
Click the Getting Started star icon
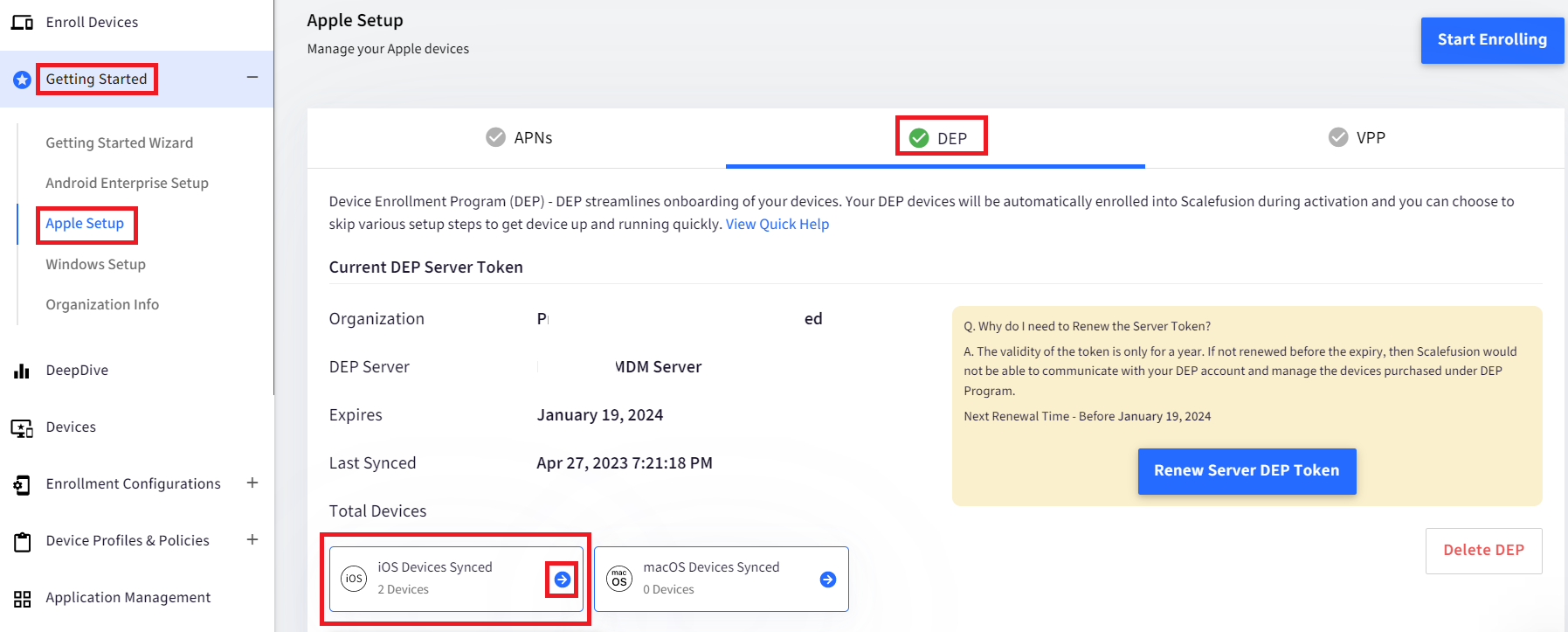click(23, 80)
